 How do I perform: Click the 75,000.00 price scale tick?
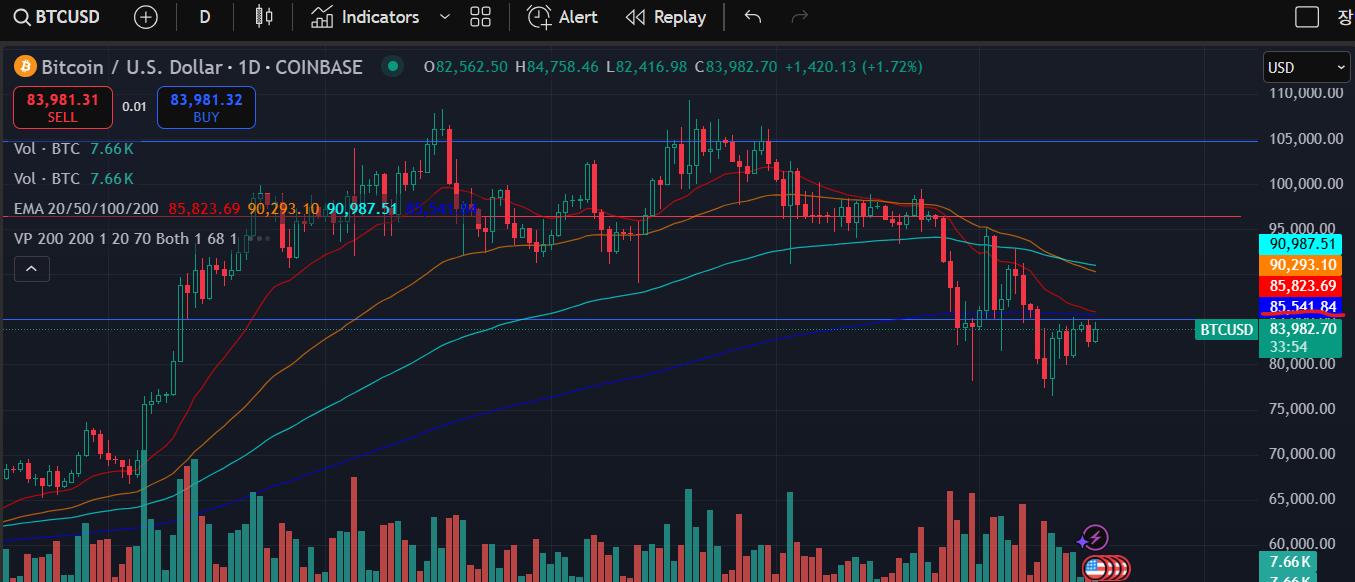pyautogui.click(x=1302, y=409)
